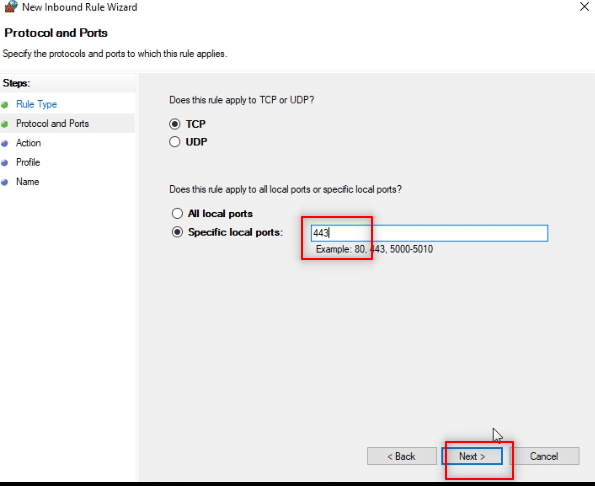Viewport: 595px width, 486px height.
Task: Click the Next button
Action: [472, 456]
